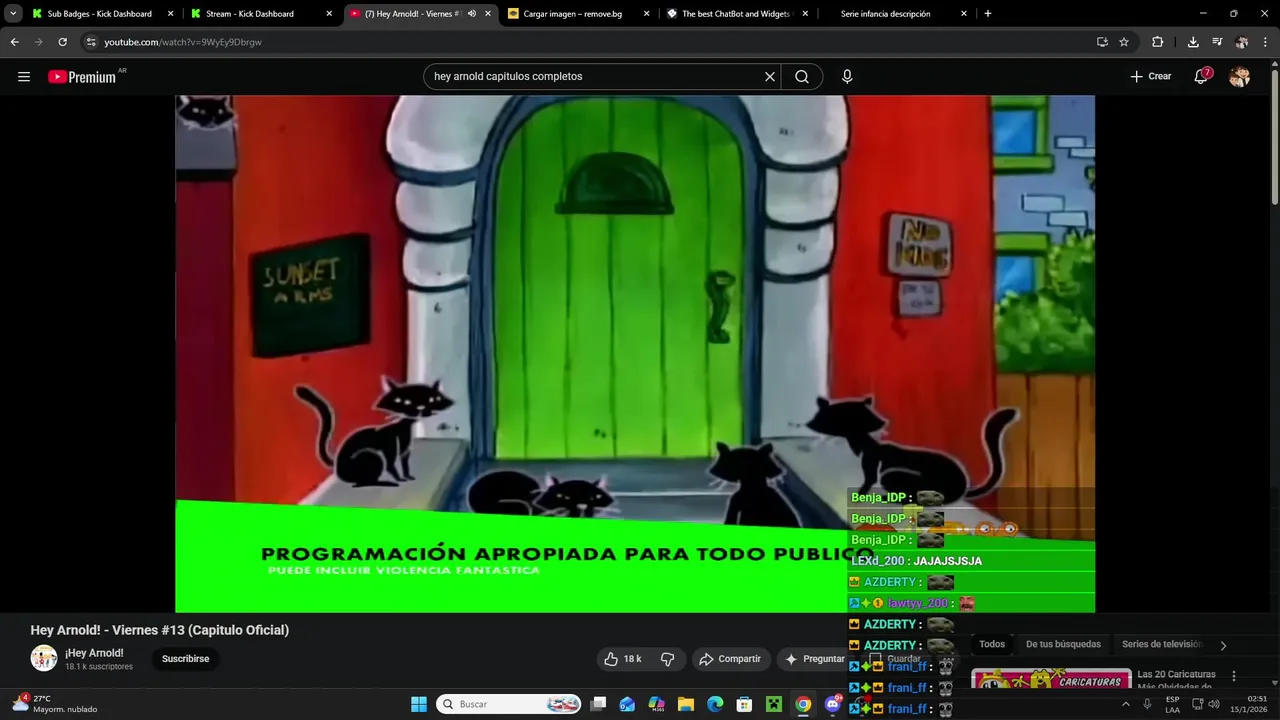Clear the YouTube search query text
Image resolution: width=1280 pixels, height=720 pixels.
tap(770, 77)
